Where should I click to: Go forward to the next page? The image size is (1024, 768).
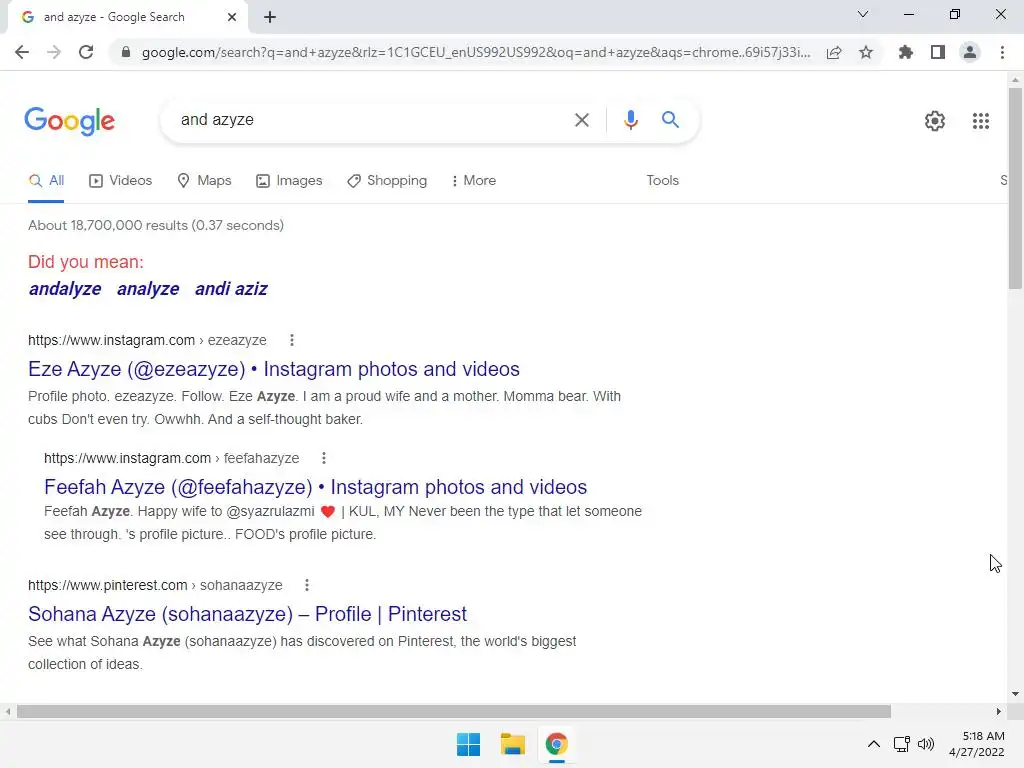click(x=54, y=52)
